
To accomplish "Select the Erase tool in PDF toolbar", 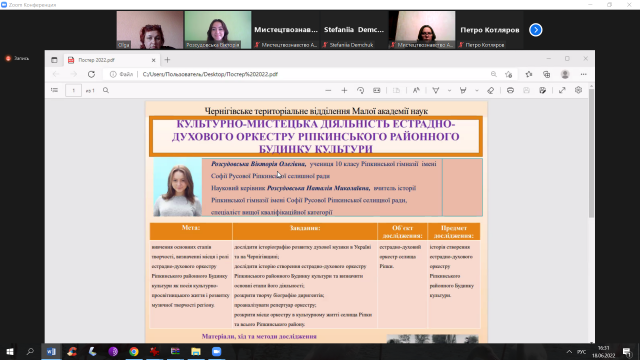I will tap(491, 90).
